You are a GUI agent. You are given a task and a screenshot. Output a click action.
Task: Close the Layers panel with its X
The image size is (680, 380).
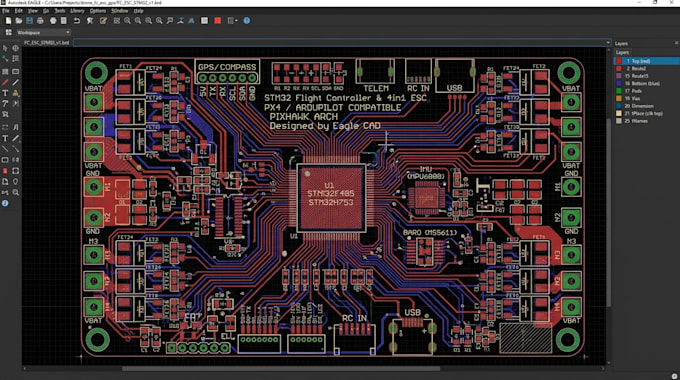coord(676,43)
